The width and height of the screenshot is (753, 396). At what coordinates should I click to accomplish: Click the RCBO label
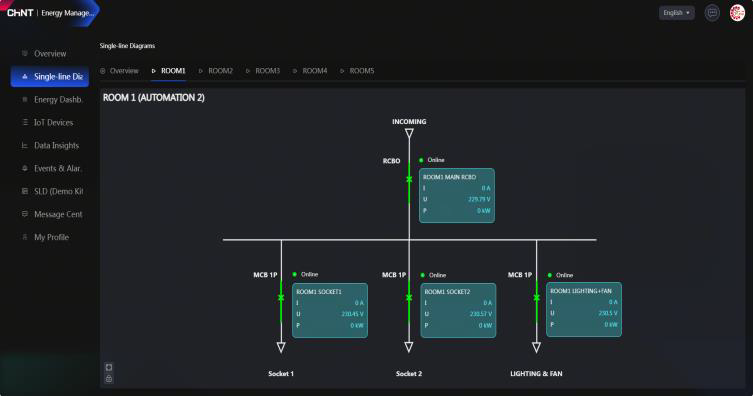click(x=391, y=161)
